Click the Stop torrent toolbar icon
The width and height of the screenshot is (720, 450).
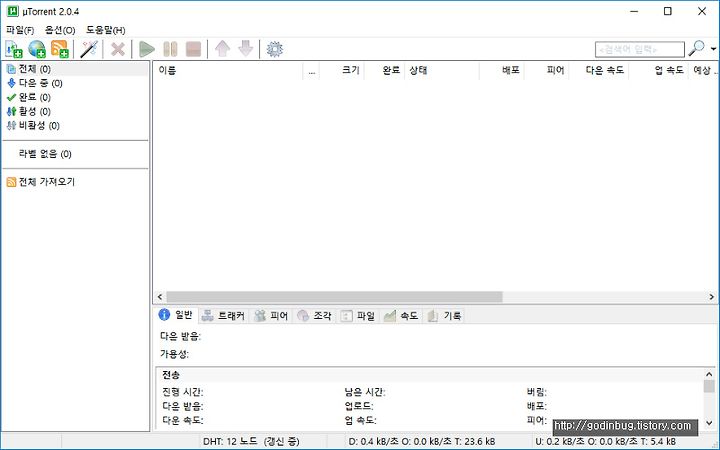point(193,49)
